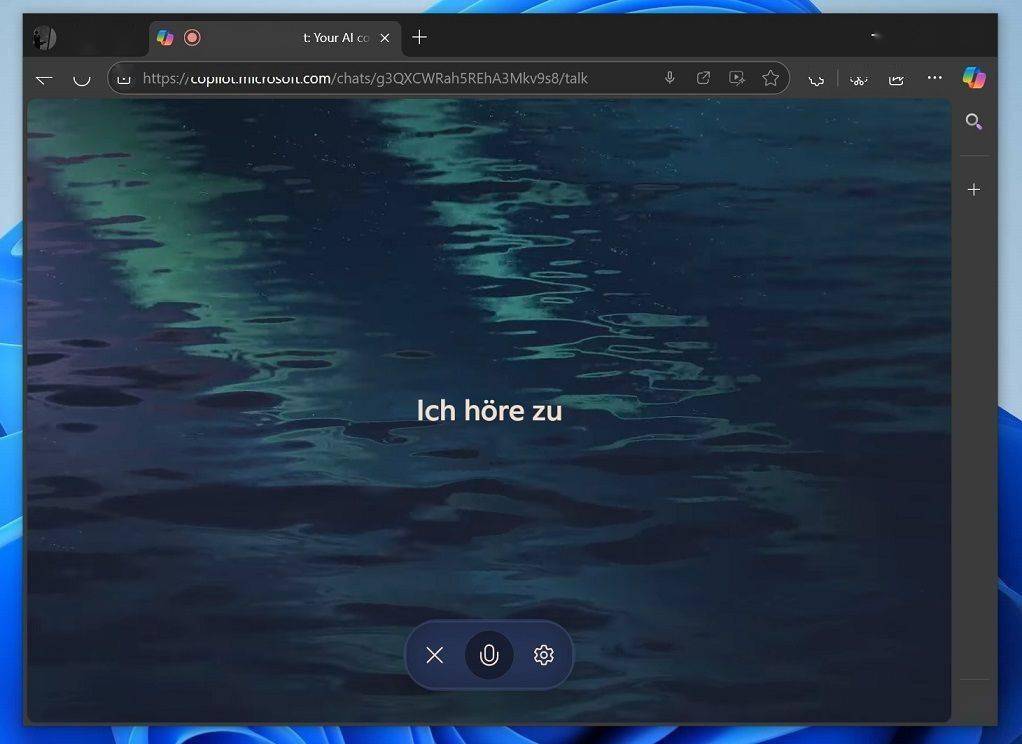Click the sidebar plus add button
This screenshot has width=1022, height=744.
coord(973,189)
